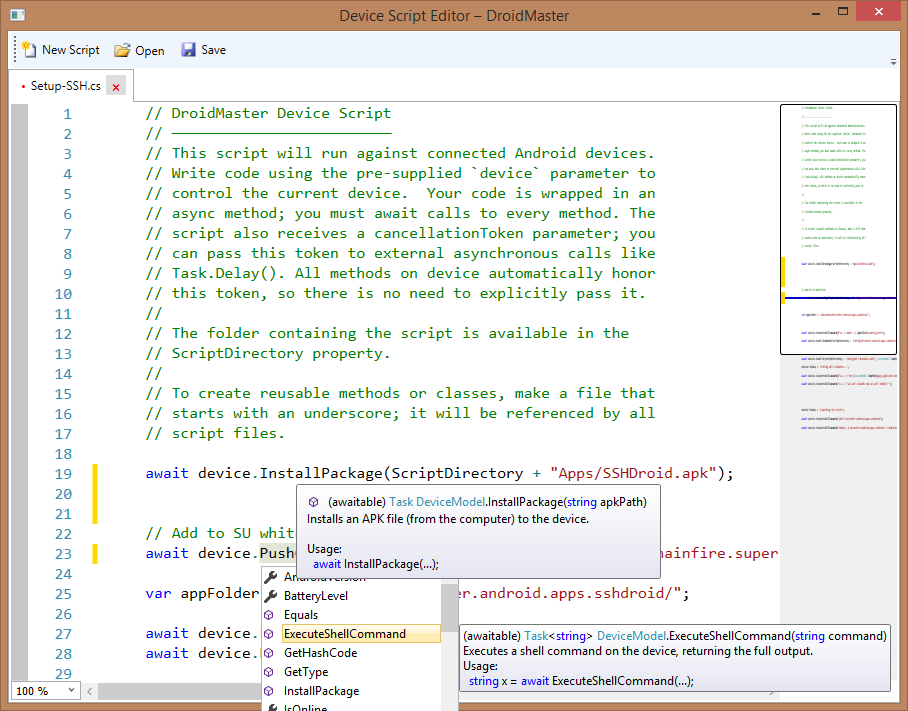Choose BatteryLevel in autocomplete list

pyautogui.click(x=316, y=596)
